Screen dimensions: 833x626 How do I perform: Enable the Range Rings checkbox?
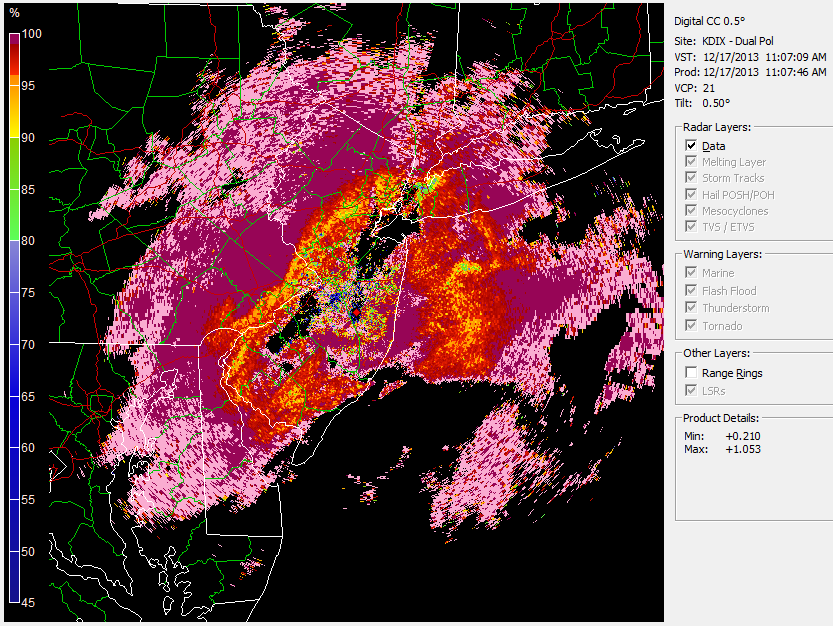(691, 373)
